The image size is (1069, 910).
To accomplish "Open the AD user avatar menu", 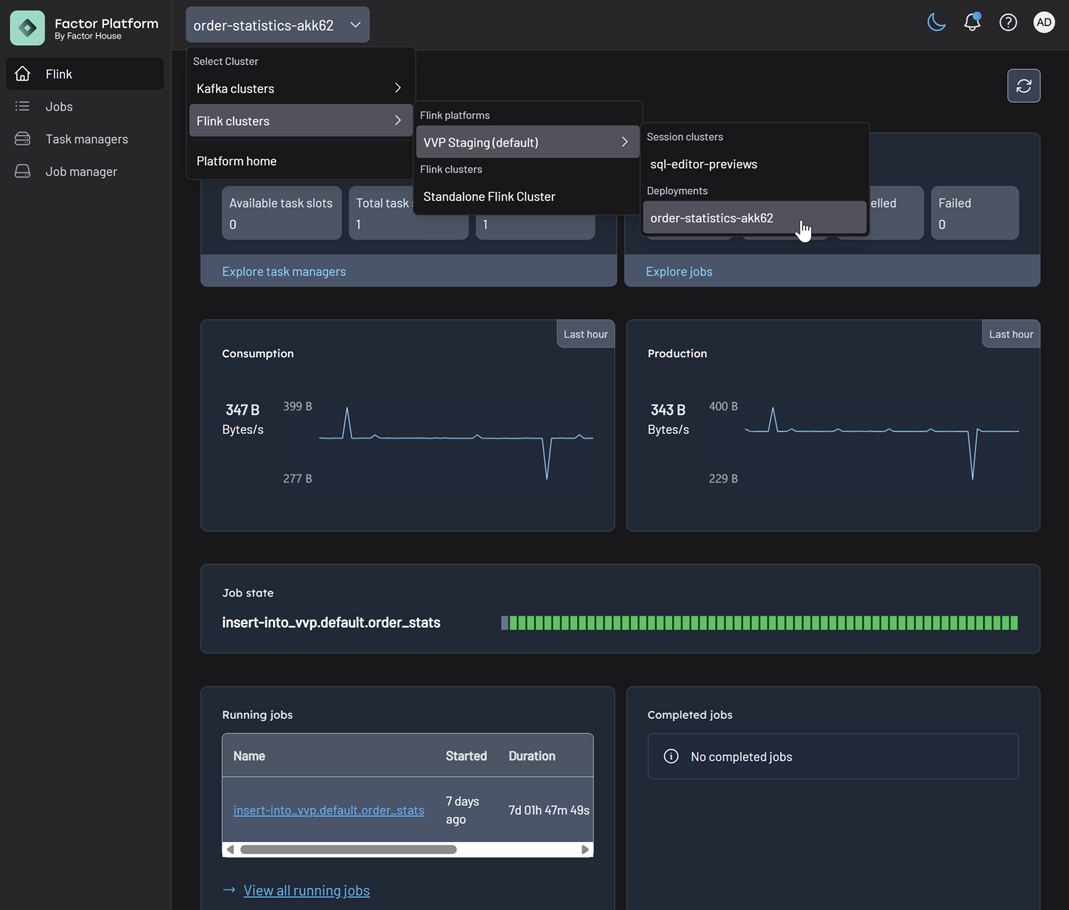I will coord(1044,21).
